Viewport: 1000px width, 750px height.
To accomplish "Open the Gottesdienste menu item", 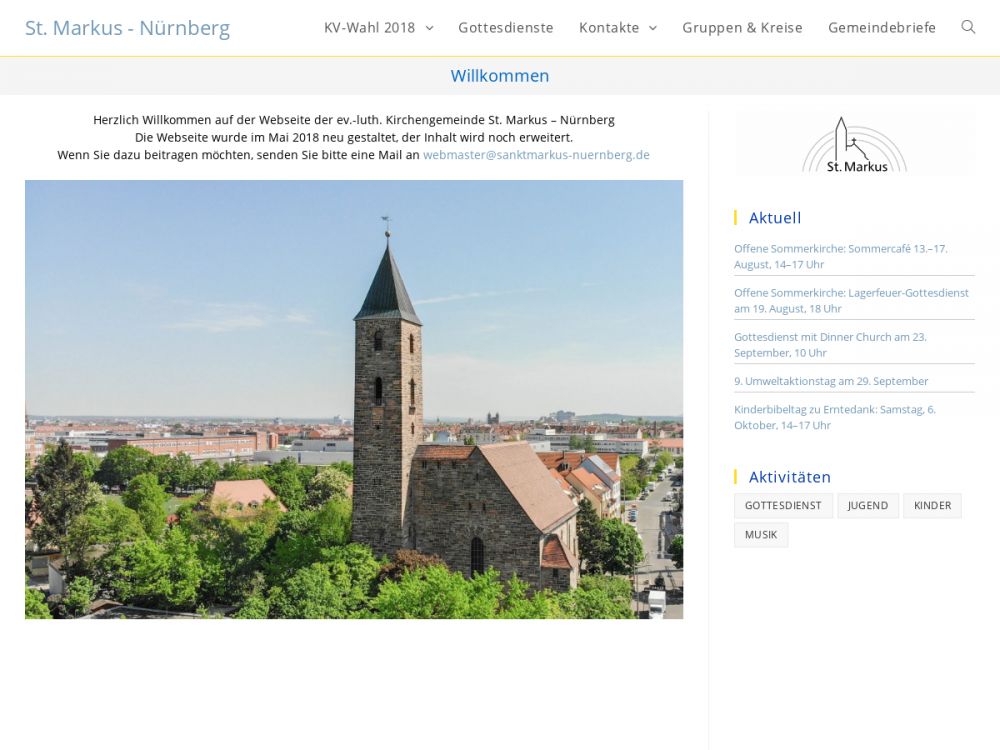I will pos(505,28).
